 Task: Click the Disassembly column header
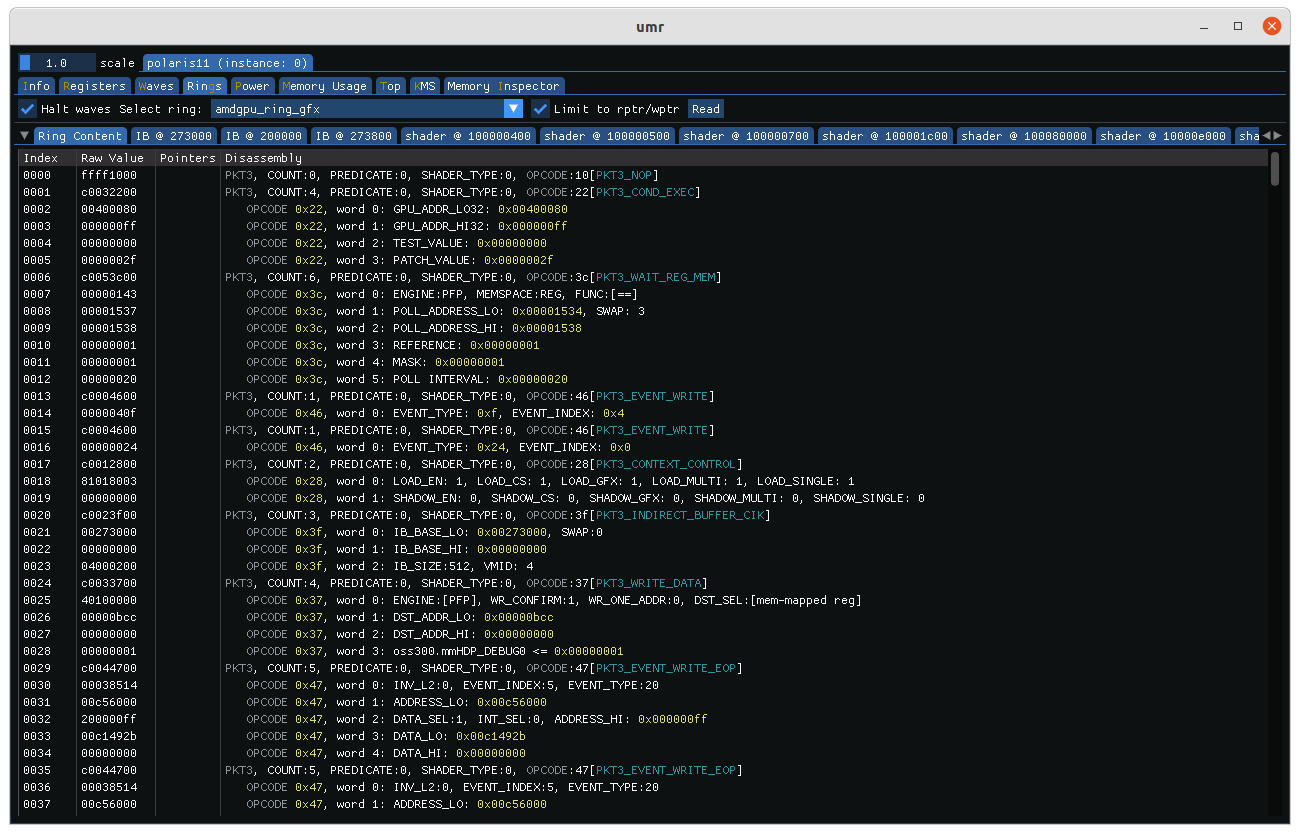click(264, 158)
